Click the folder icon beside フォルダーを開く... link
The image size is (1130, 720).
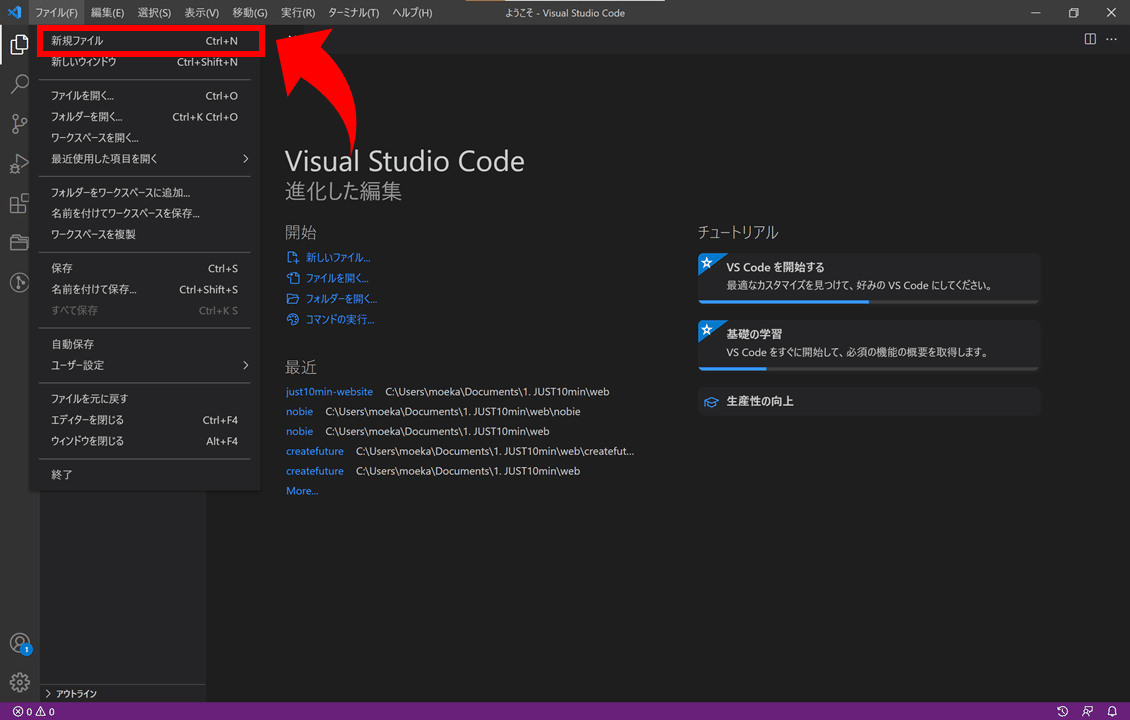pyautogui.click(x=293, y=298)
